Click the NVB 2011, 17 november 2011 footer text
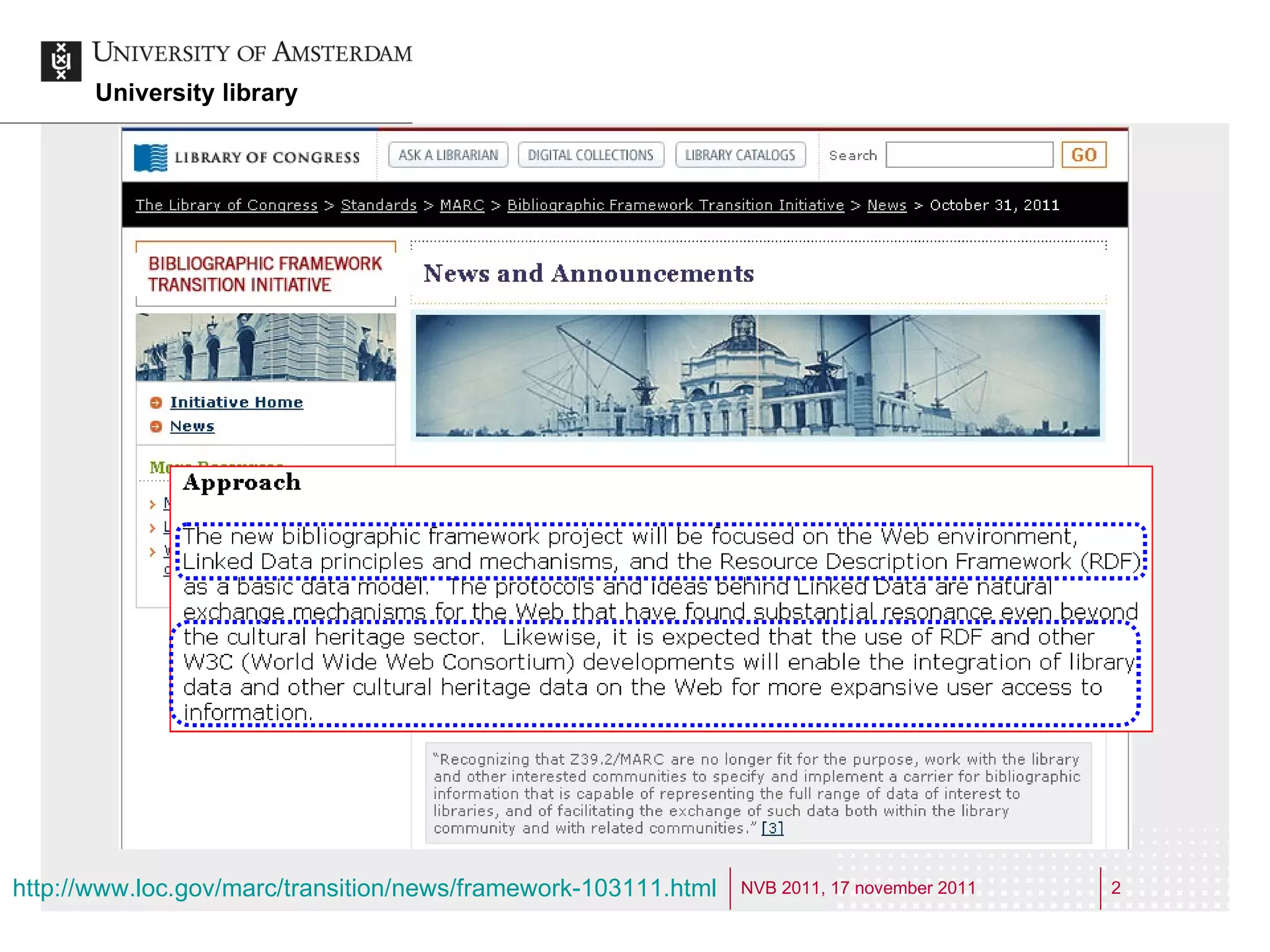 coord(858,888)
